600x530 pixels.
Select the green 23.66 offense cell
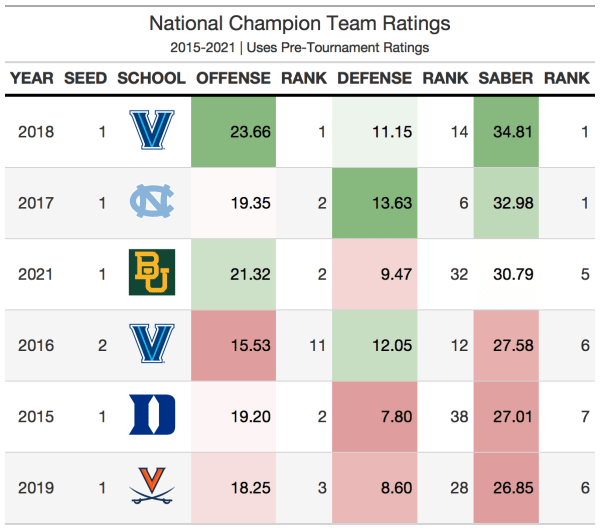coord(233,131)
